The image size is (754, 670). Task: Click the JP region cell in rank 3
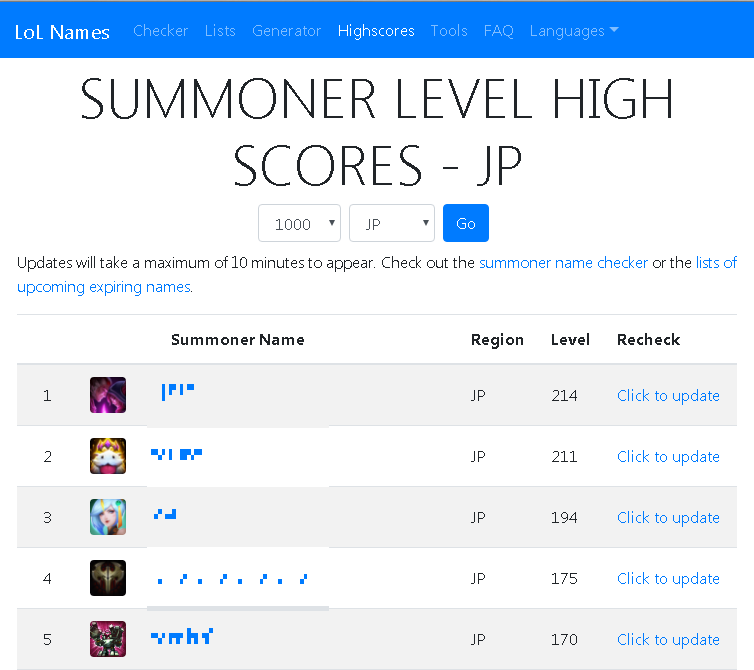tap(478, 518)
